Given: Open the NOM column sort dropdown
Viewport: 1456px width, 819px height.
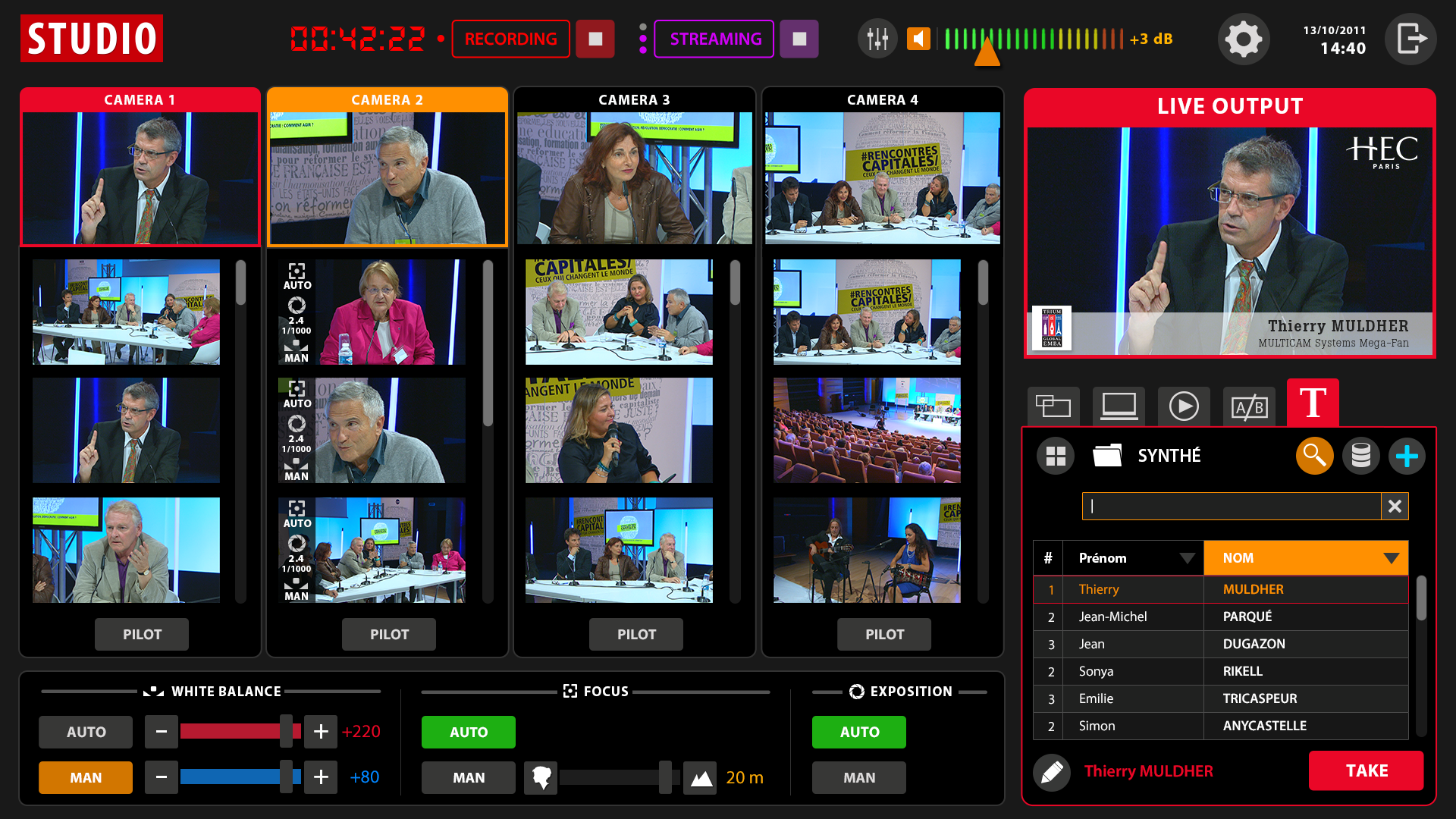Looking at the screenshot, I should coord(1391,558).
